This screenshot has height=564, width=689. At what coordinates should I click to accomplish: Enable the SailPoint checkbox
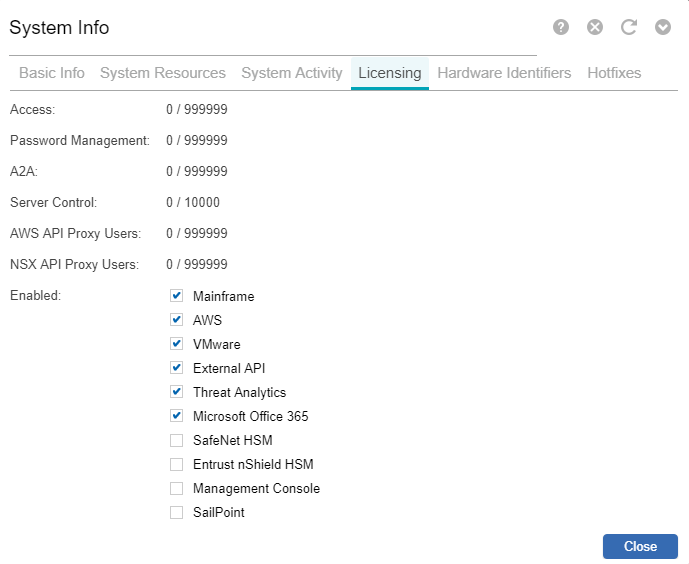point(177,512)
